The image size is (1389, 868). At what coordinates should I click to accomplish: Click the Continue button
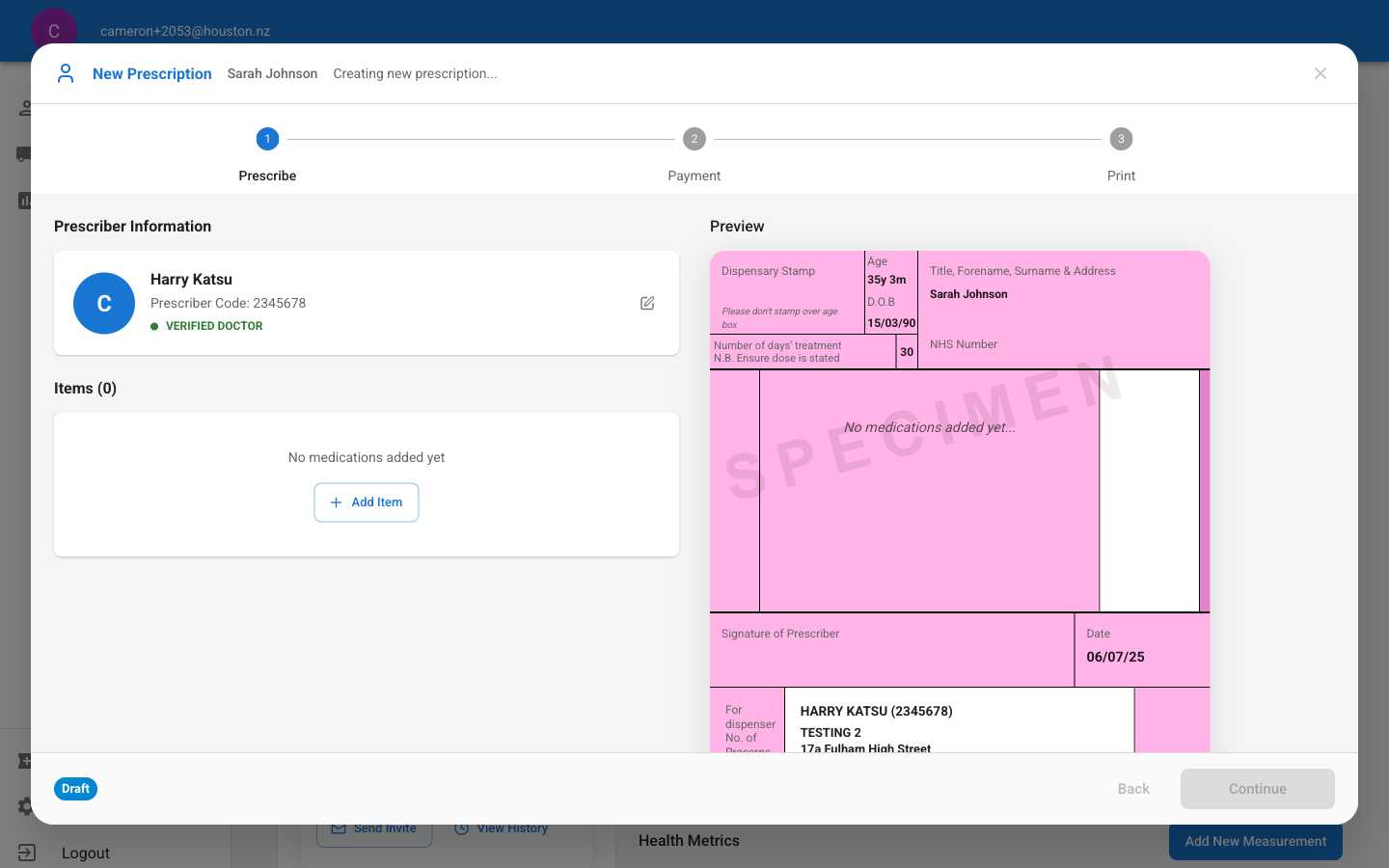coord(1258,789)
